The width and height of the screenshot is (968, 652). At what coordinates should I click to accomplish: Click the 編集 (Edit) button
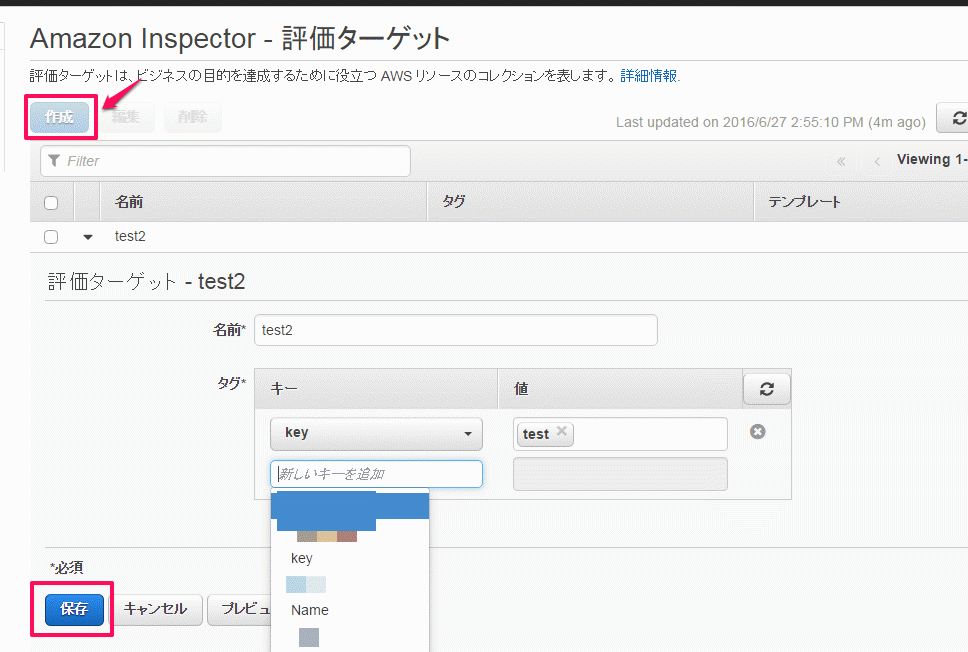tap(126, 117)
